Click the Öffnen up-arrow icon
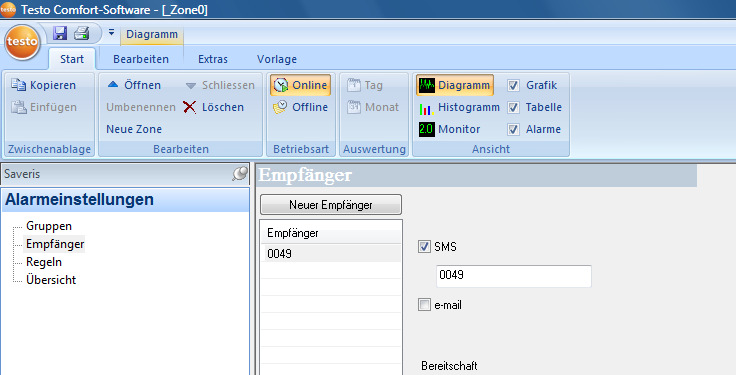This screenshot has height=375, width=736. tap(113, 85)
